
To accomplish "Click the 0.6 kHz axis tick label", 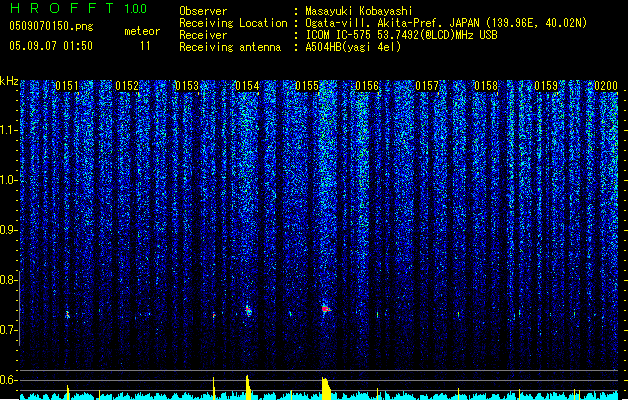I will pos(9,380).
